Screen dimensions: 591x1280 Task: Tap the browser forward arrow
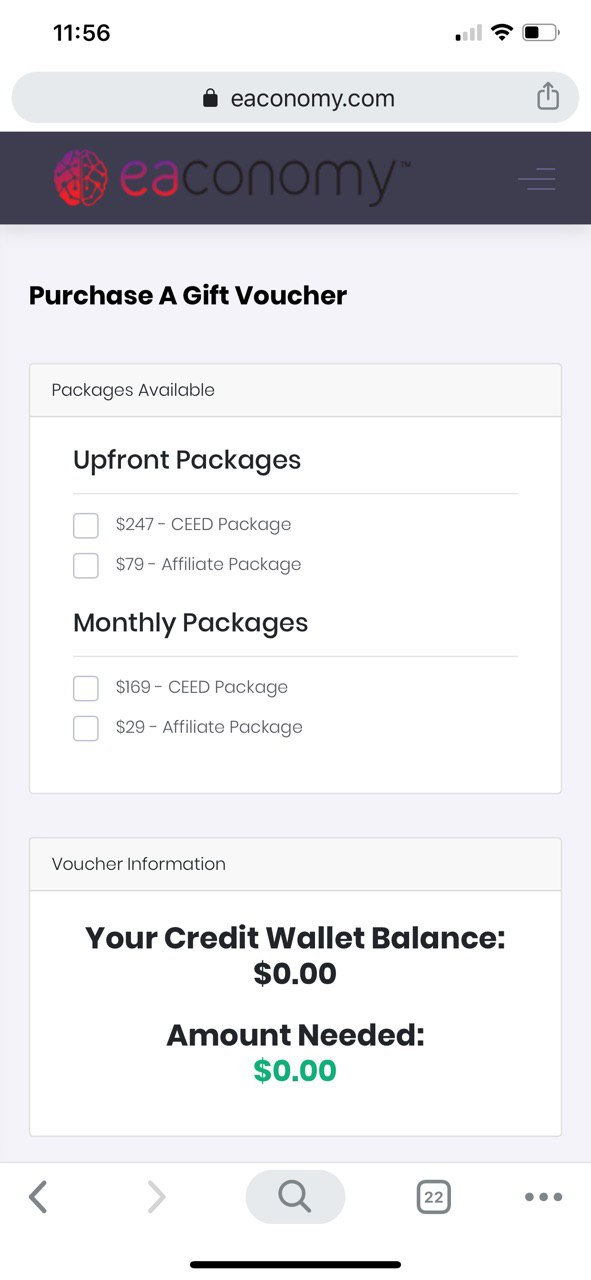point(156,1196)
